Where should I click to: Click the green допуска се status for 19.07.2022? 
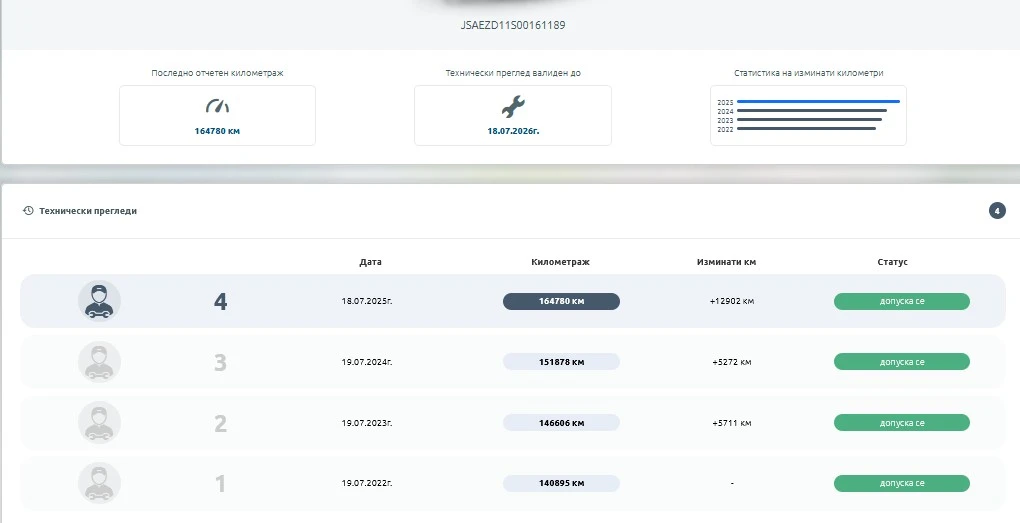(x=901, y=483)
